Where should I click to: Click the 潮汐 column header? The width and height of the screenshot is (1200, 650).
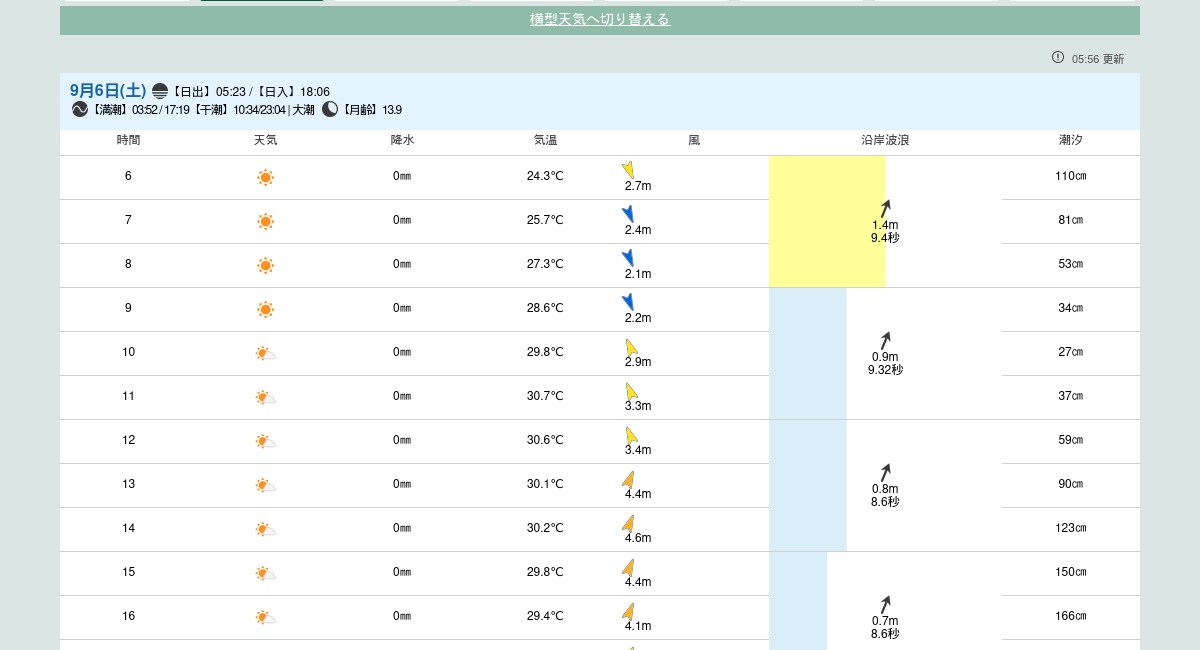[x=1071, y=141]
